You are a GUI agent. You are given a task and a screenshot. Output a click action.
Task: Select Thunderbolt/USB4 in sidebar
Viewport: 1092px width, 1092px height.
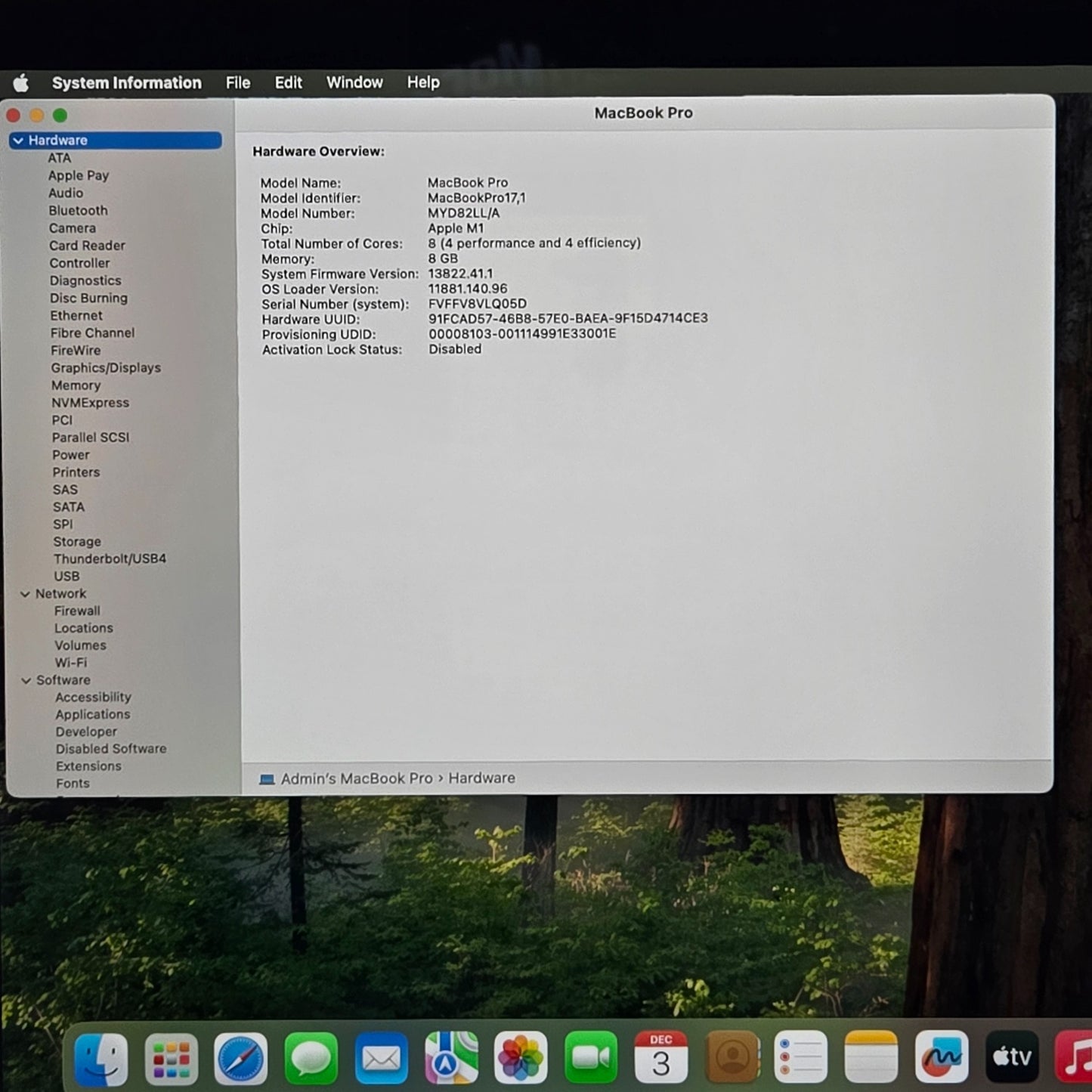pyautogui.click(x=110, y=558)
